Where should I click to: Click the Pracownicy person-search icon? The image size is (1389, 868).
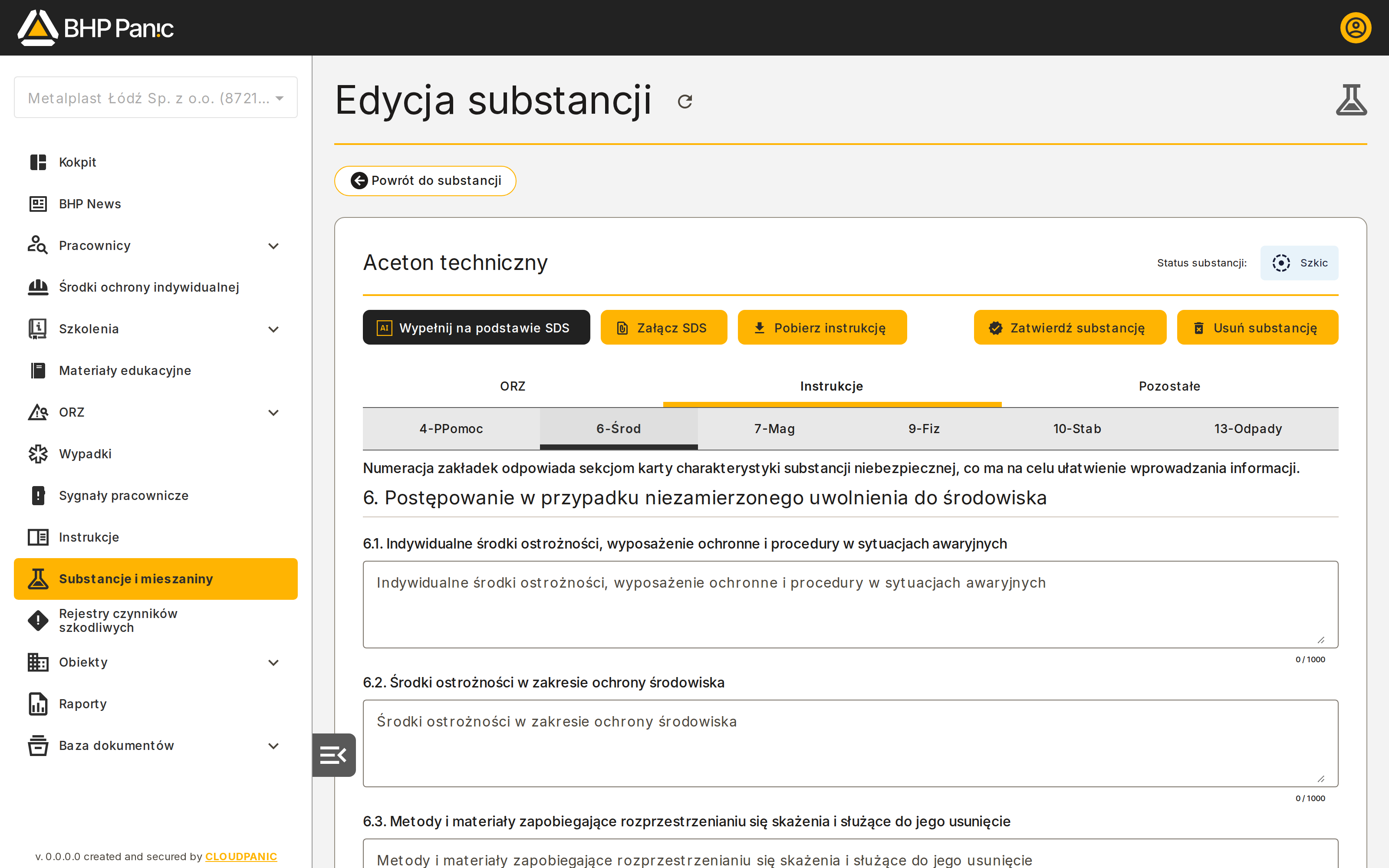pos(38,246)
